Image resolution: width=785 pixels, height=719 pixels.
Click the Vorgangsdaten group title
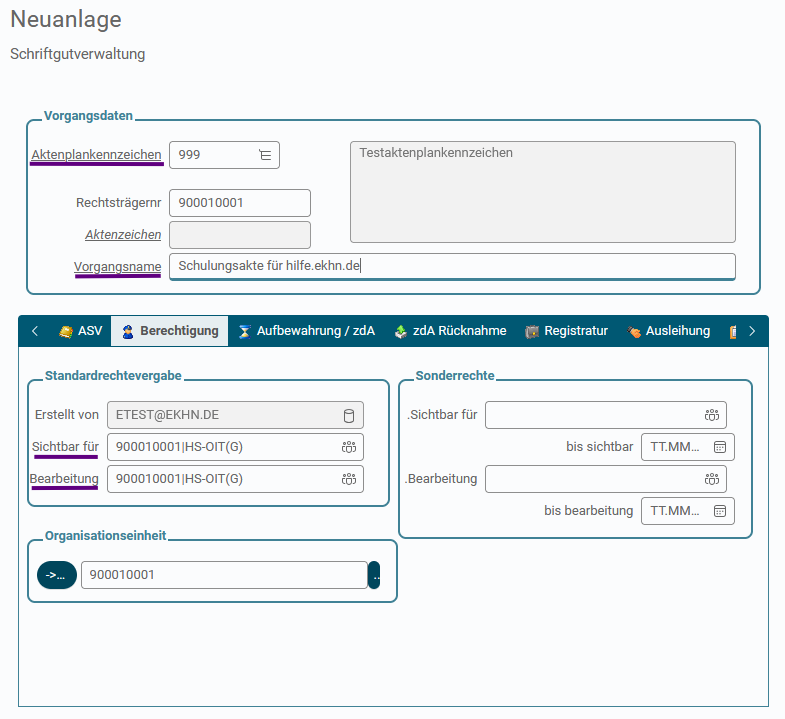[88, 116]
